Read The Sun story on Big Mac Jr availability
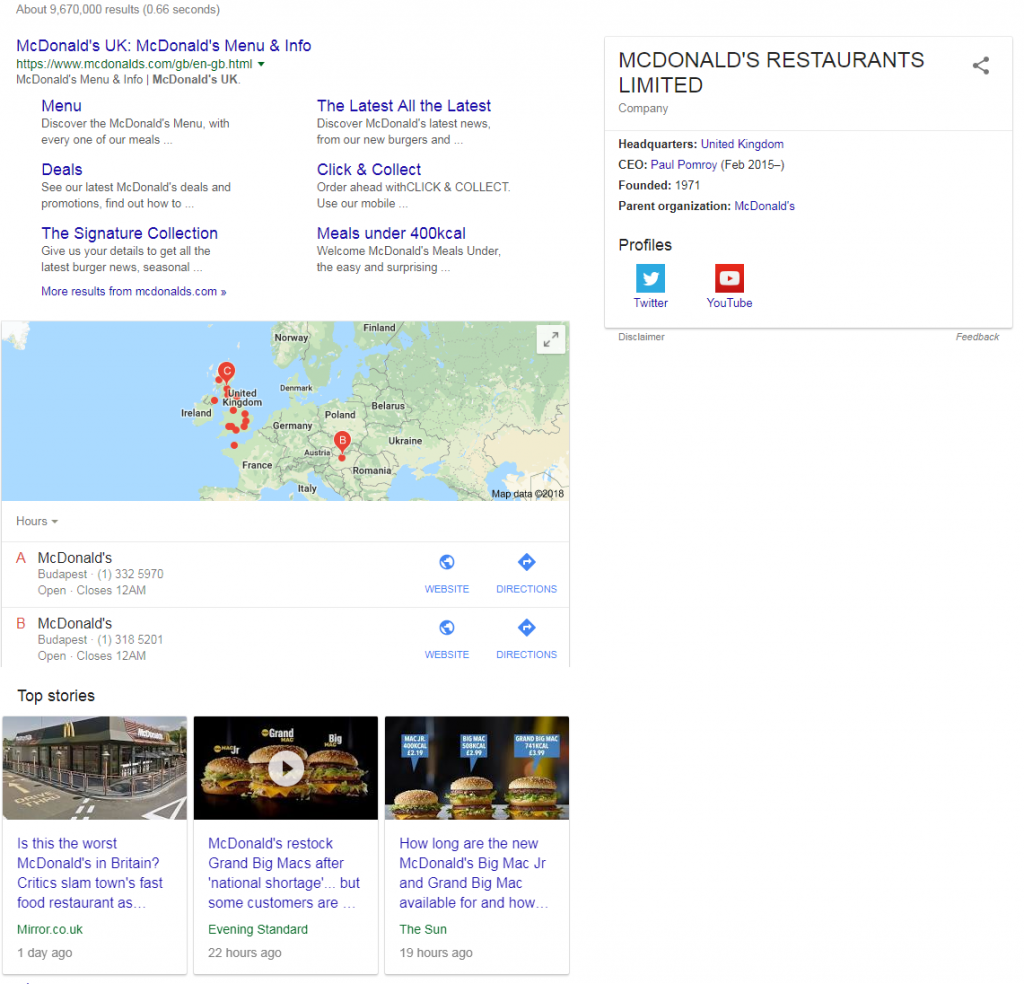1024x984 pixels. pos(474,873)
